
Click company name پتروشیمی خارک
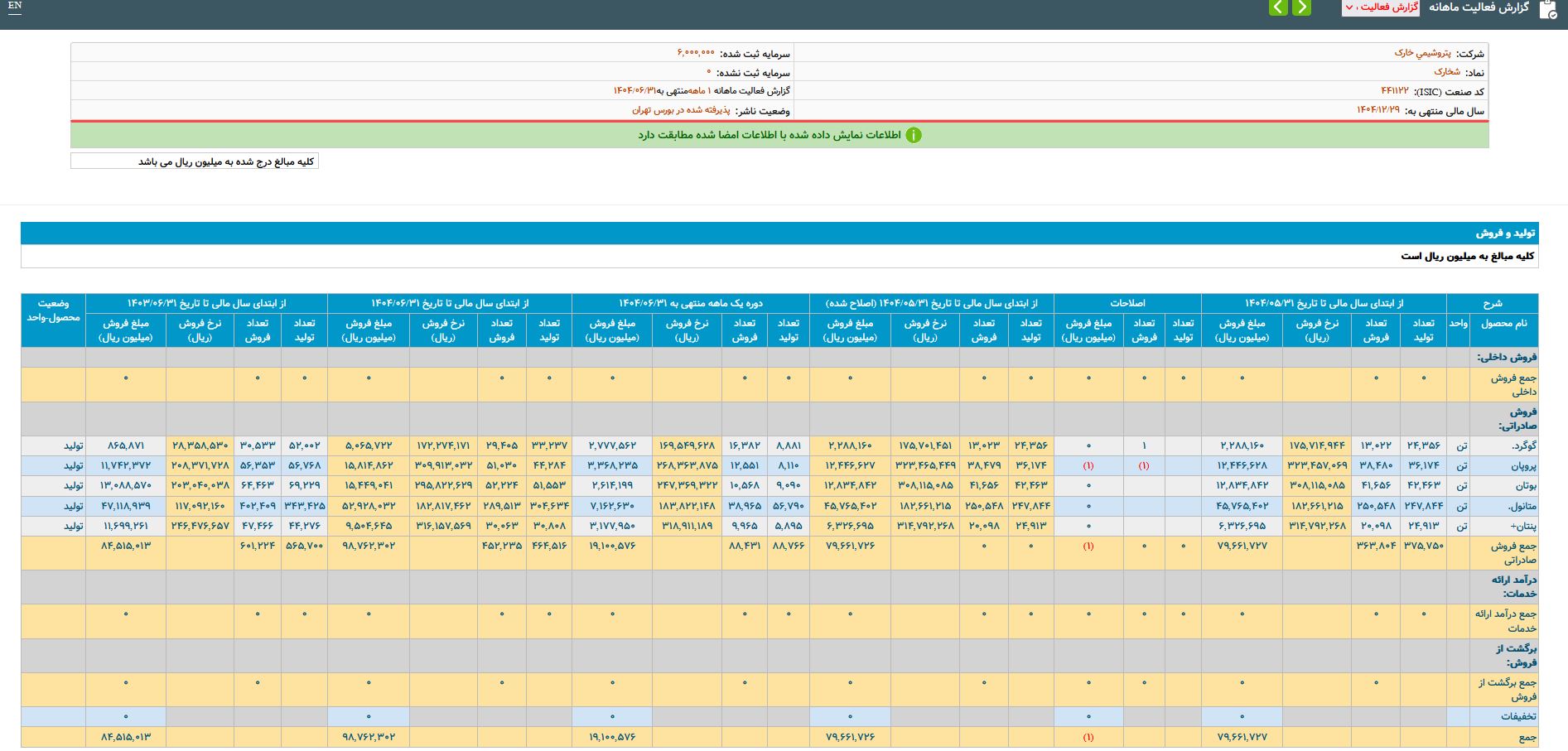click(x=1422, y=53)
